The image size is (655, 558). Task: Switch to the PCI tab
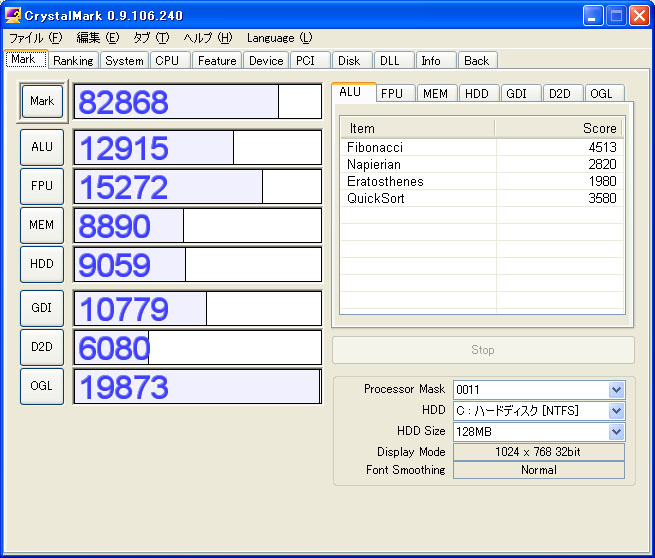[x=310, y=61]
